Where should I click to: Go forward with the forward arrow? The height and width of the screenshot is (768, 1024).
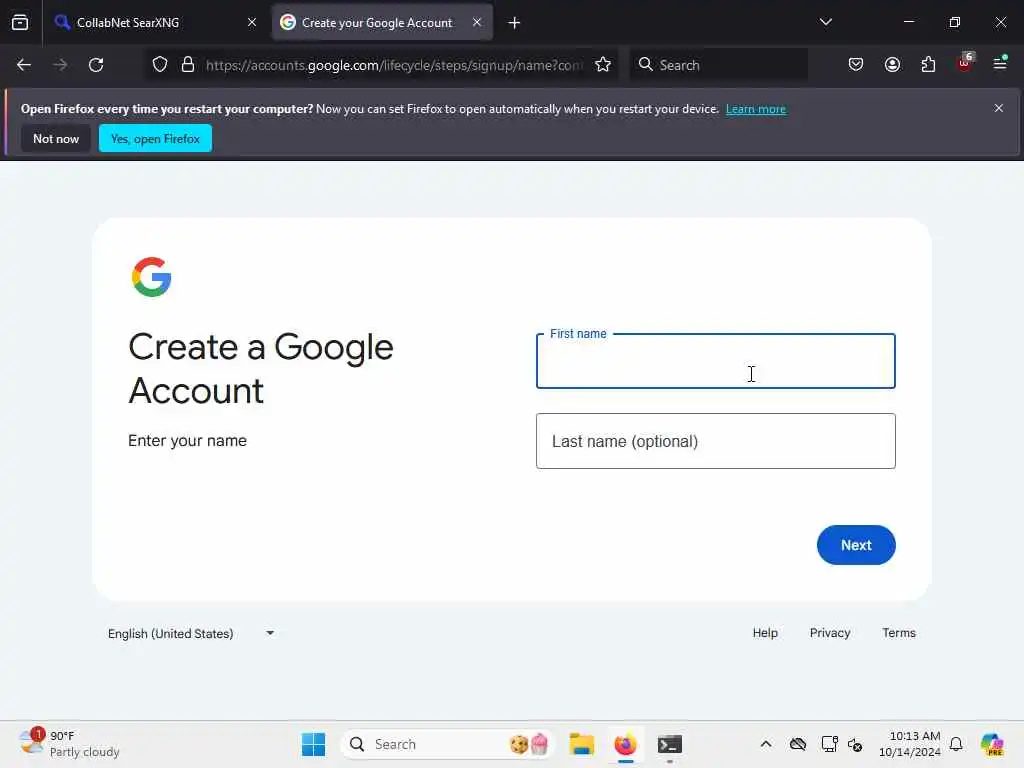click(60, 65)
